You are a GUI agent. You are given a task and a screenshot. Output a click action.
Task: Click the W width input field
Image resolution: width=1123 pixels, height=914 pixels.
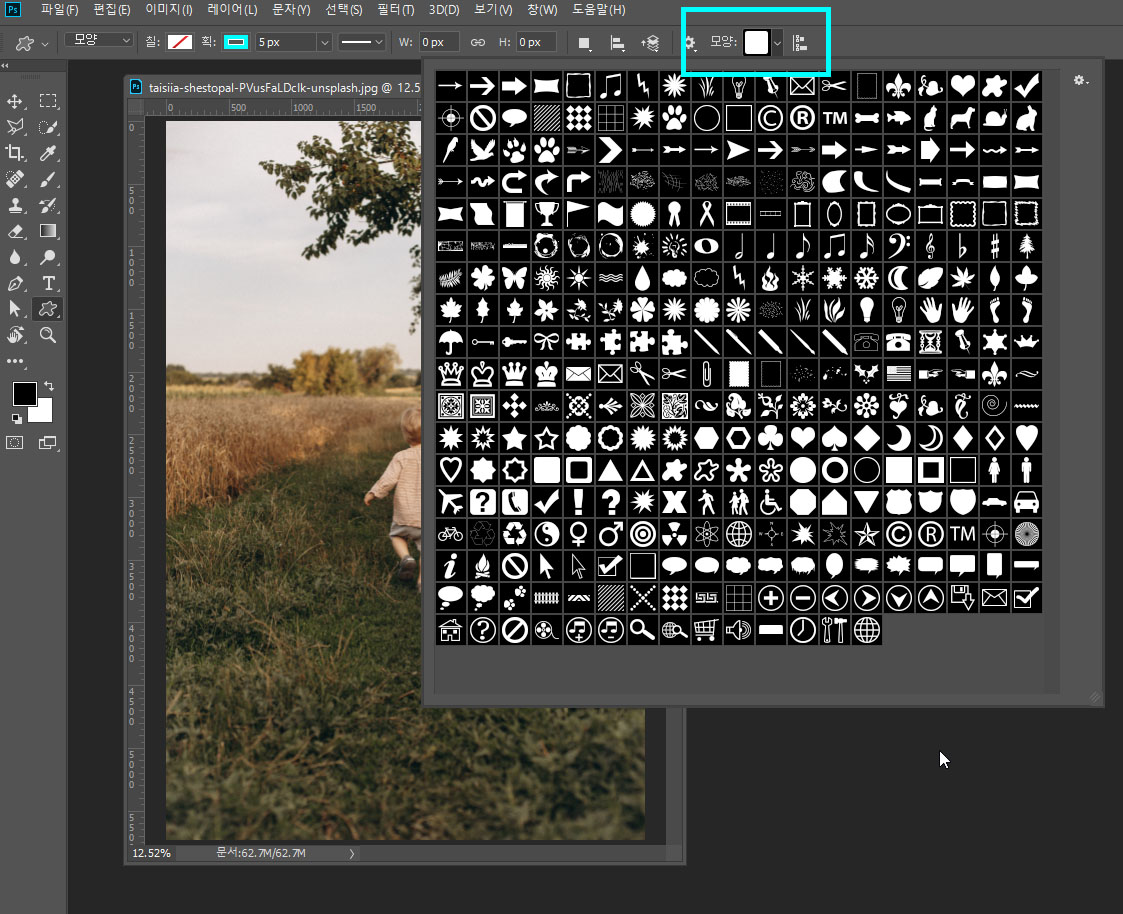click(x=438, y=42)
